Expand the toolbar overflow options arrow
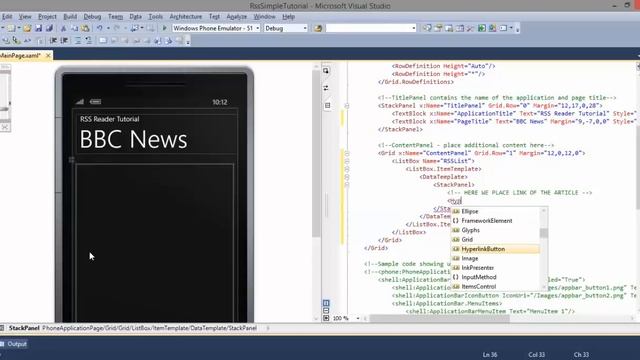The image size is (640, 360). click(518, 29)
